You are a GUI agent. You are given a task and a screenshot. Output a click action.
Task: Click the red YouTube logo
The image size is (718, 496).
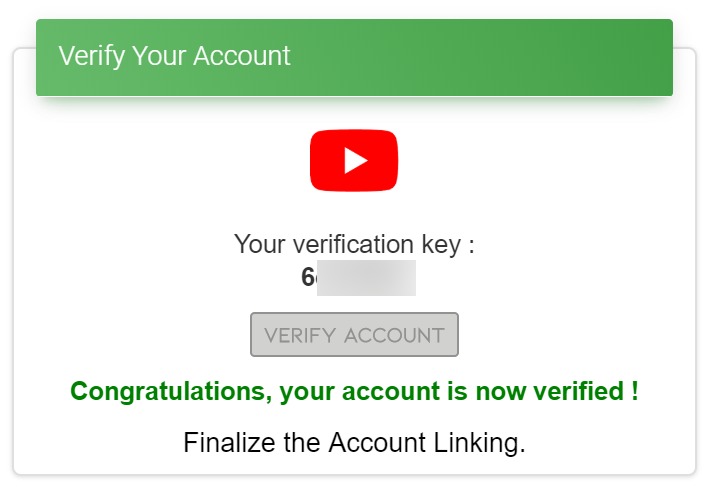[x=354, y=160]
